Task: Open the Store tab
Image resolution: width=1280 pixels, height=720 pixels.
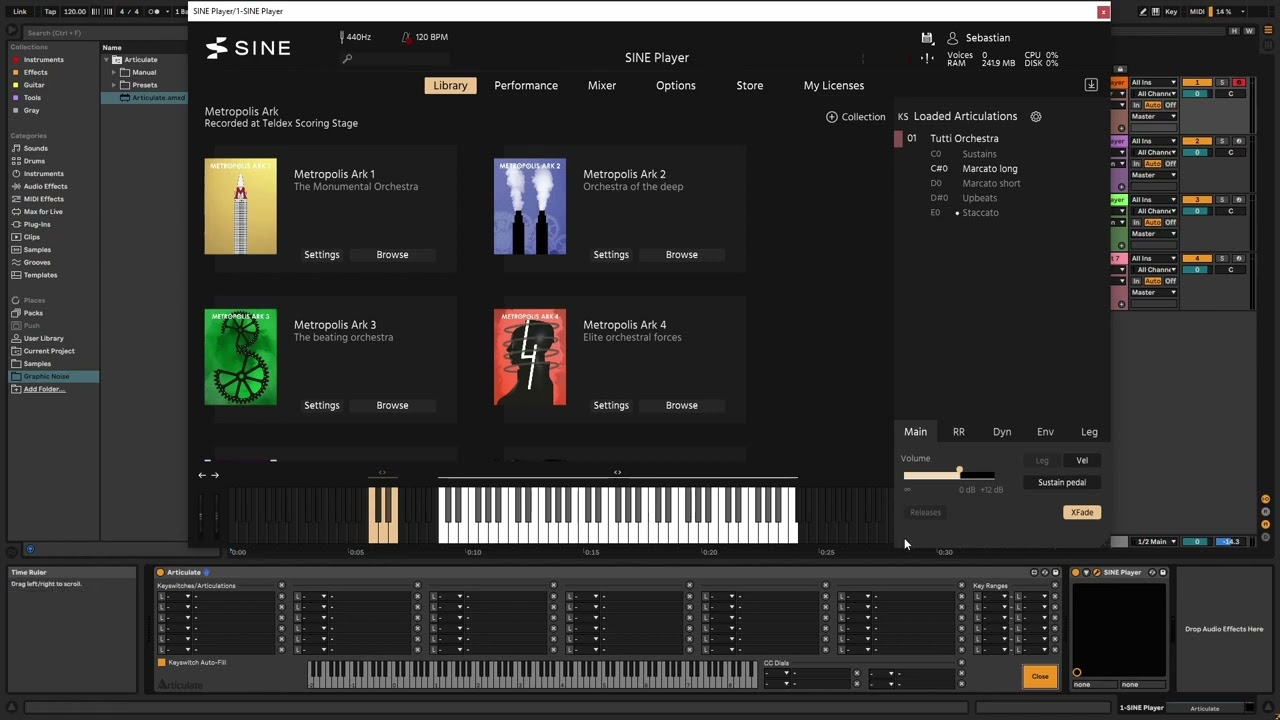Action: pyautogui.click(x=750, y=86)
